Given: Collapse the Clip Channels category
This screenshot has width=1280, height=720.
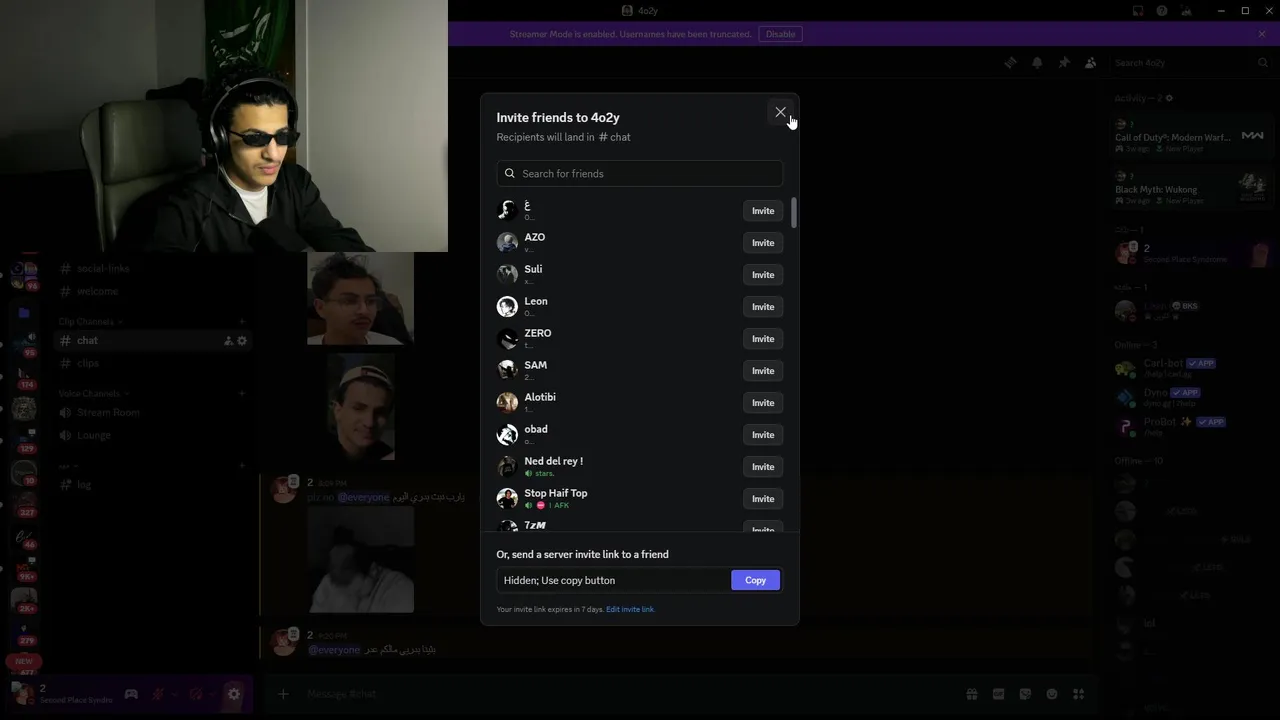Looking at the screenshot, I should coord(90,322).
